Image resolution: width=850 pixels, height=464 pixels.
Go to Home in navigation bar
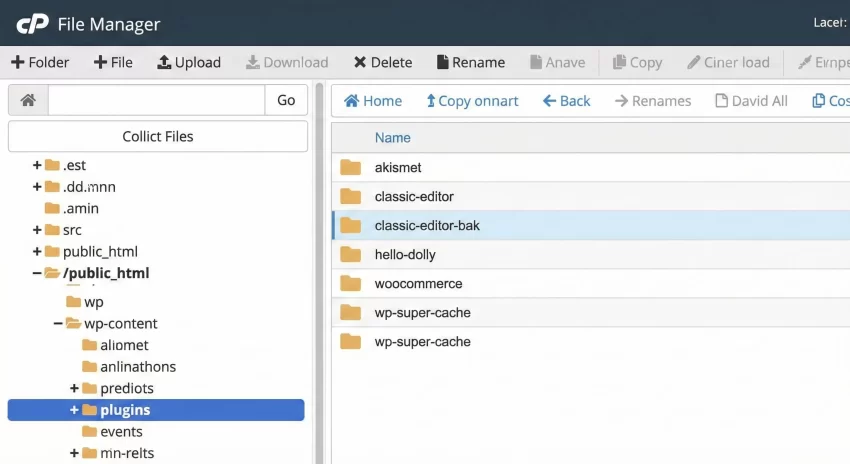(373, 101)
